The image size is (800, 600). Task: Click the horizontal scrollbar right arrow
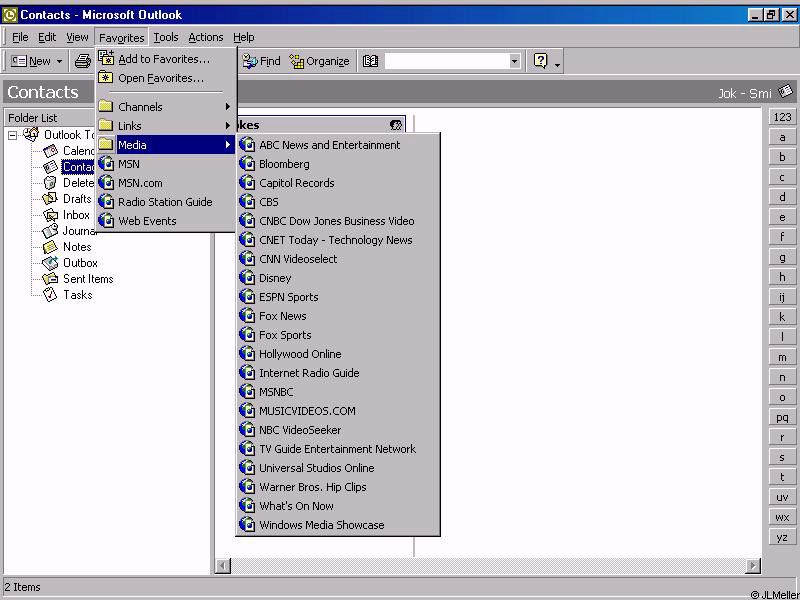coord(753,565)
